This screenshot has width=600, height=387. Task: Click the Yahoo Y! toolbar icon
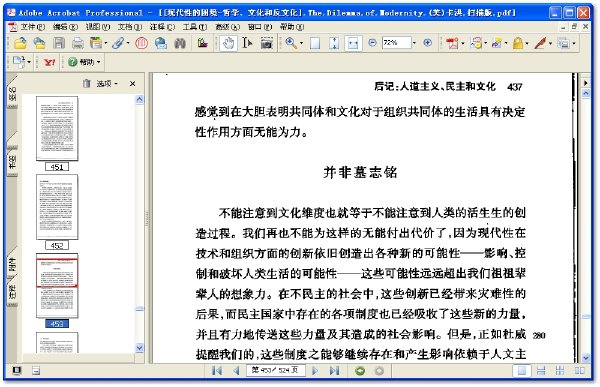click(49, 62)
